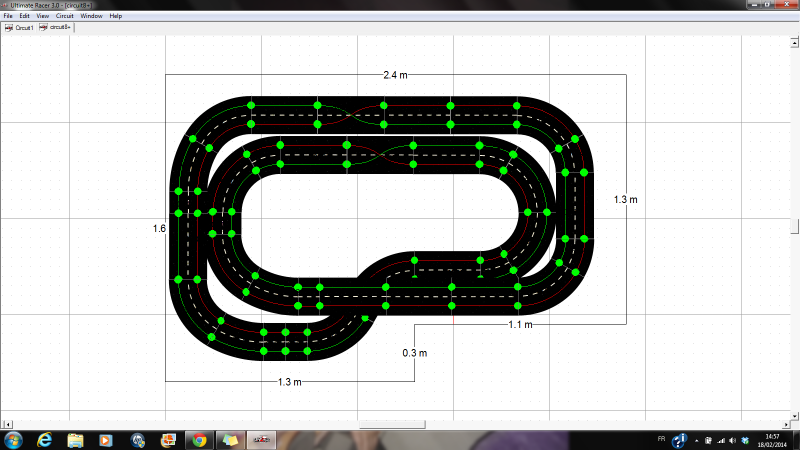Switch to the Circuit1 tab
The image size is (800, 450).
click(21, 28)
